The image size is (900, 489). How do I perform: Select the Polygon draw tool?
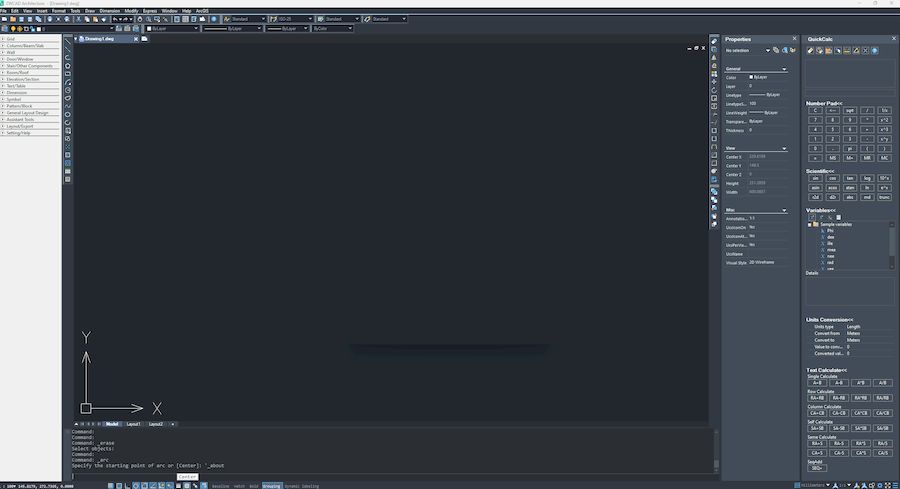(x=68, y=65)
